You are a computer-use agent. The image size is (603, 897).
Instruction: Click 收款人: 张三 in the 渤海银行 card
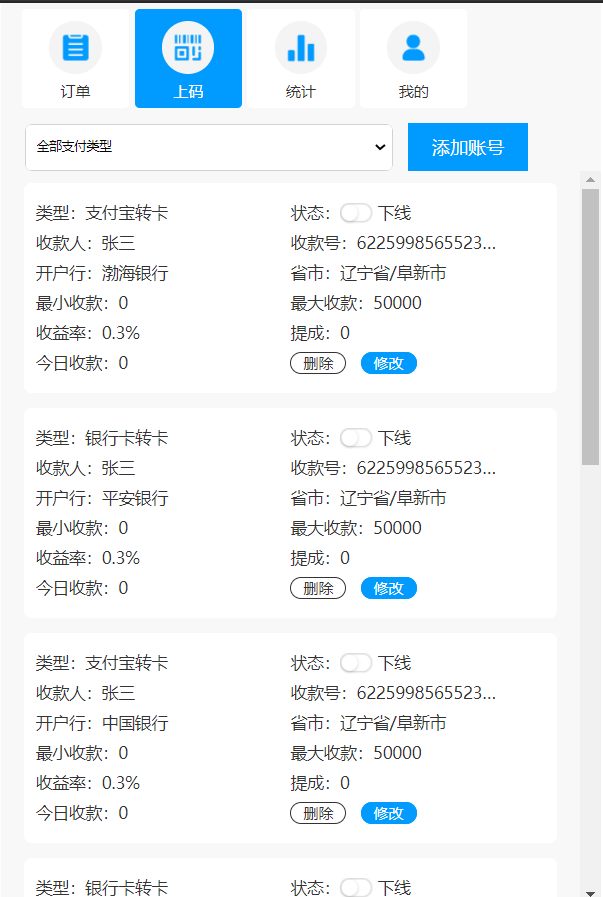(85, 243)
